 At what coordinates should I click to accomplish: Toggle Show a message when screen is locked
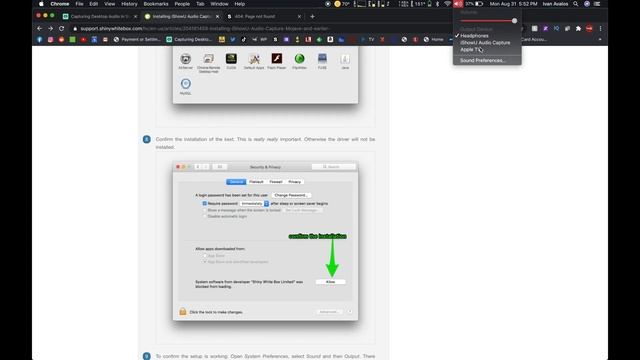coord(205,210)
